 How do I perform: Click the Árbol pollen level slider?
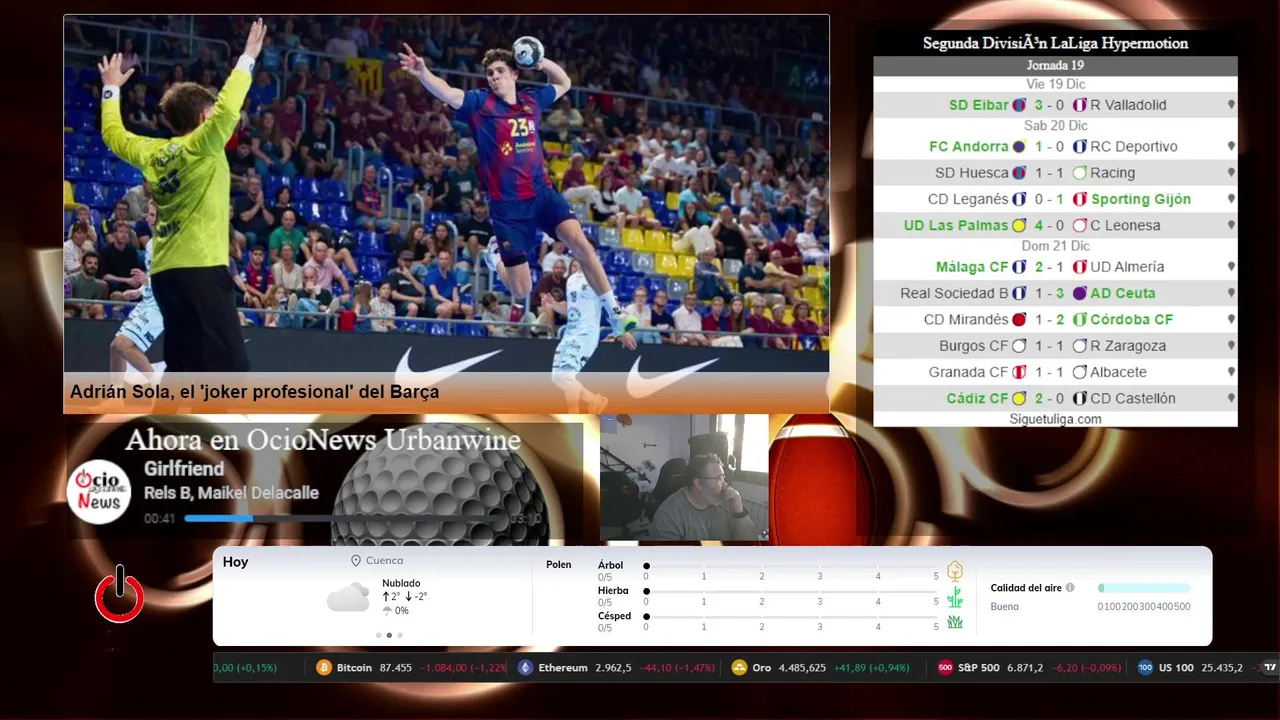click(x=792, y=566)
